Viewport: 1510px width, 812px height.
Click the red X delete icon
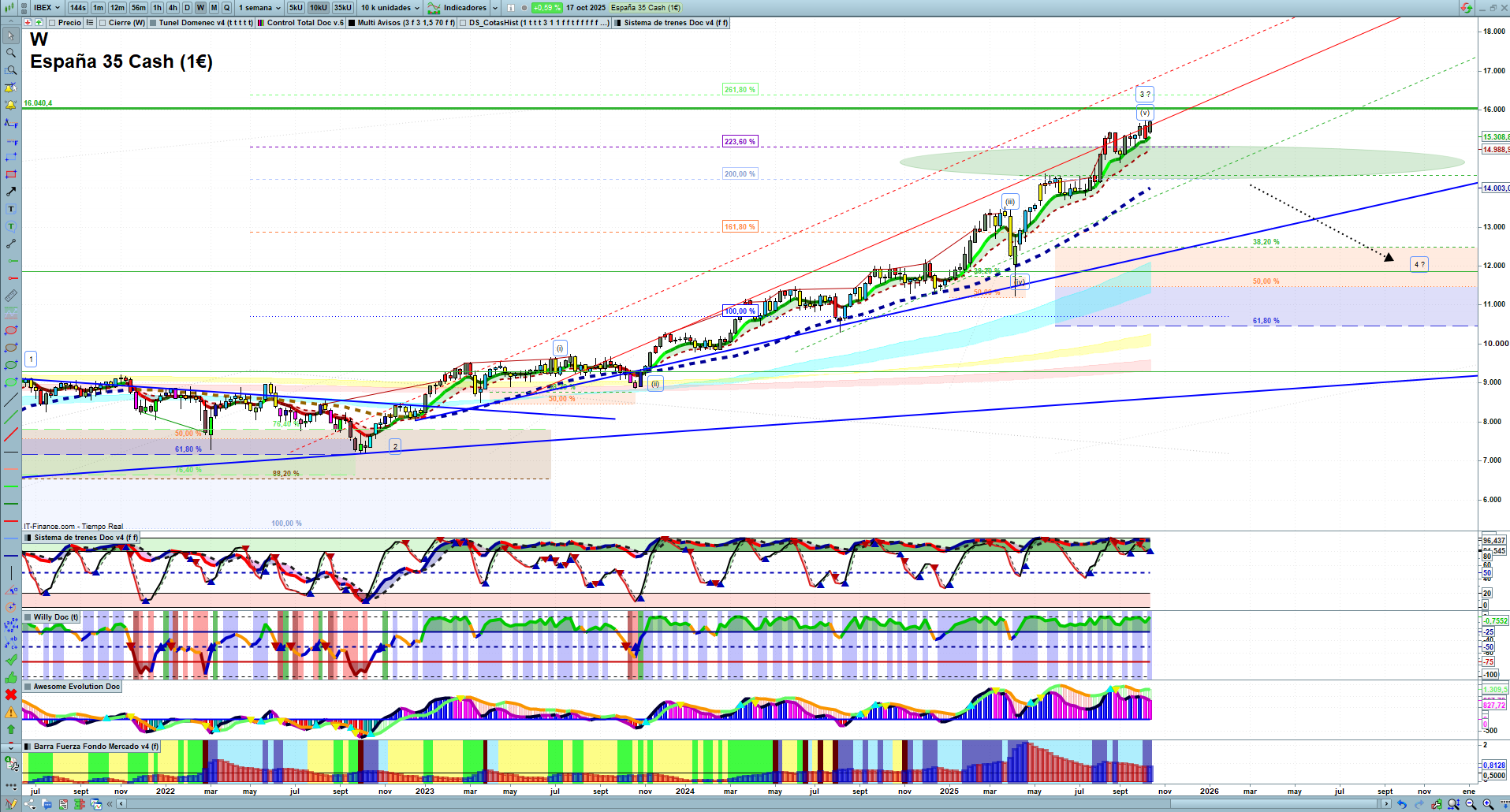point(11,695)
